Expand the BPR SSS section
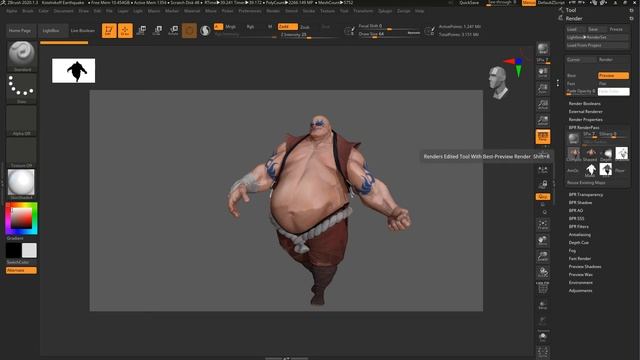Viewport: 640px width, 360px height. (576, 218)
